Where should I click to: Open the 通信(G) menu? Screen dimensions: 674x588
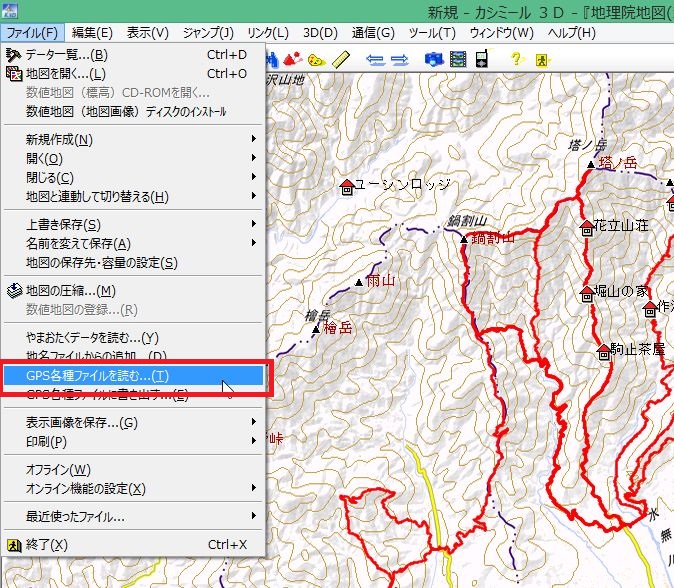(373, 33)
